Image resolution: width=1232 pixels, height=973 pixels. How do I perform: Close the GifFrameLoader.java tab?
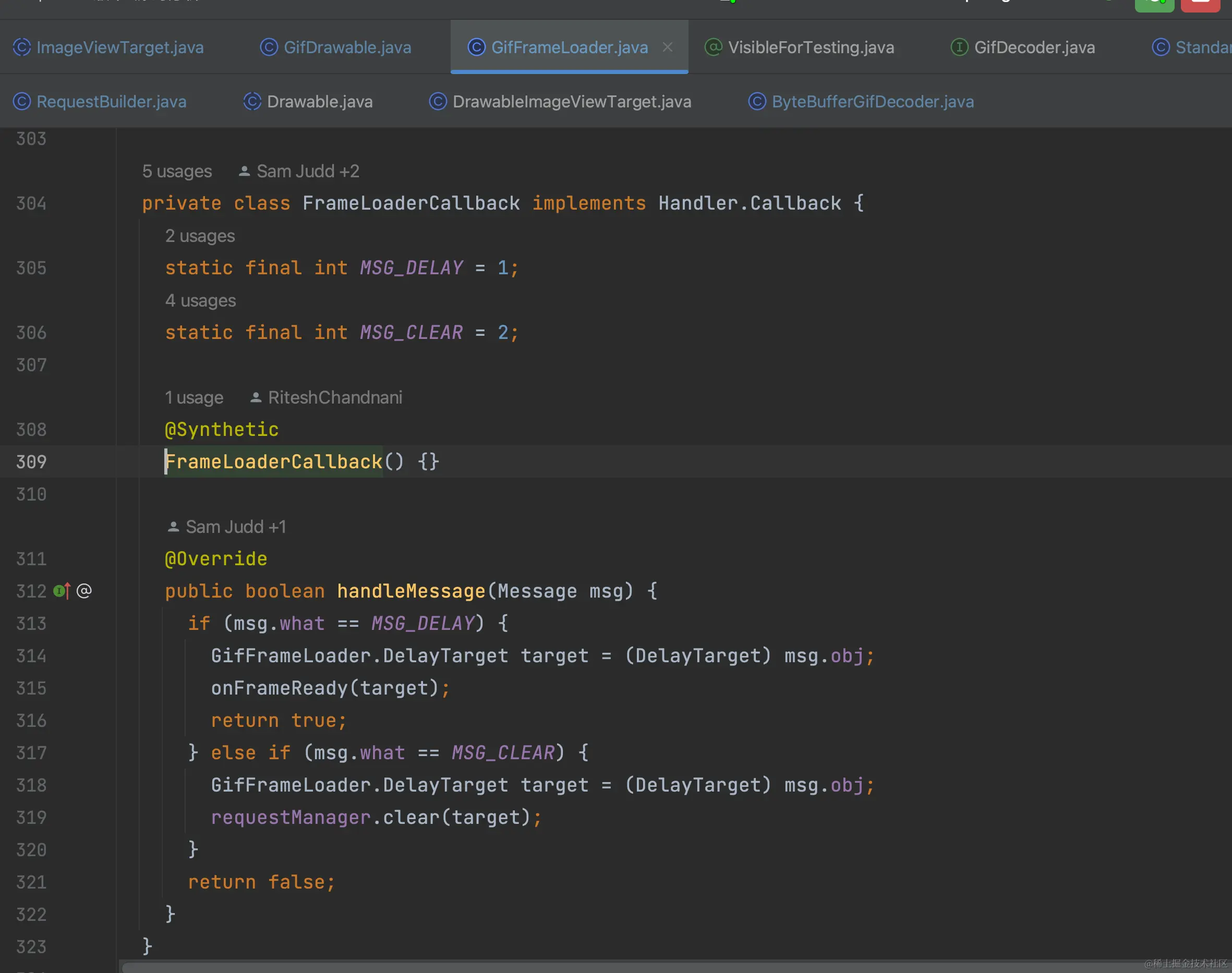point(667,47)
